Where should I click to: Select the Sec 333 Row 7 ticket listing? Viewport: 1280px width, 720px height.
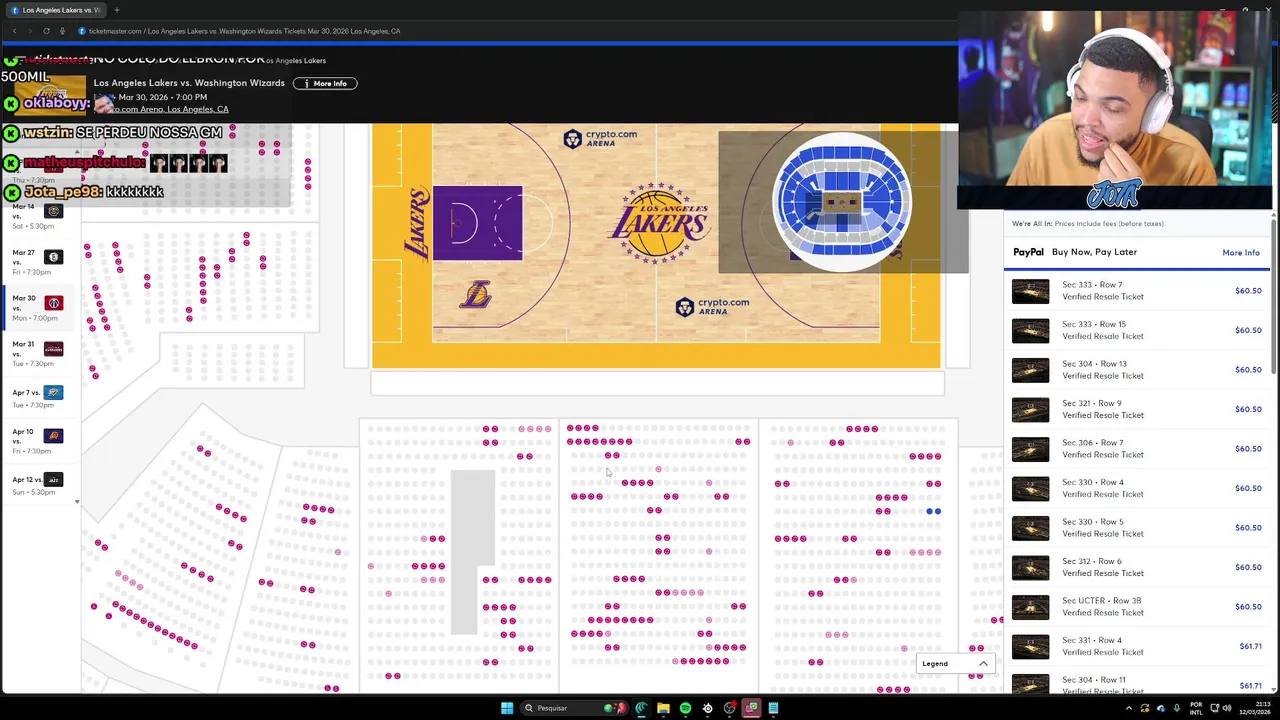(x=1137, y=291)
